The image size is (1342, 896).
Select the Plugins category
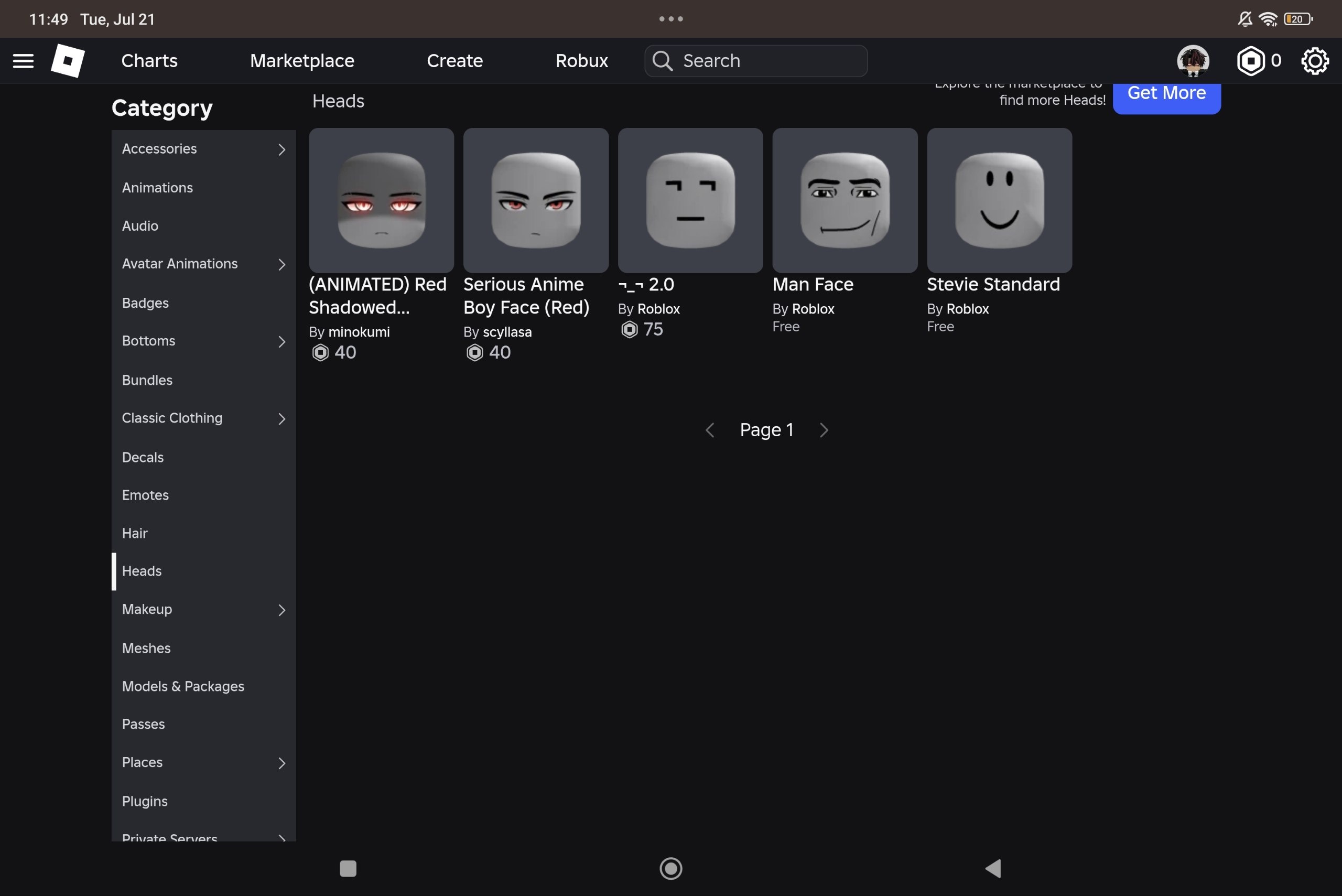pos(204,801)
